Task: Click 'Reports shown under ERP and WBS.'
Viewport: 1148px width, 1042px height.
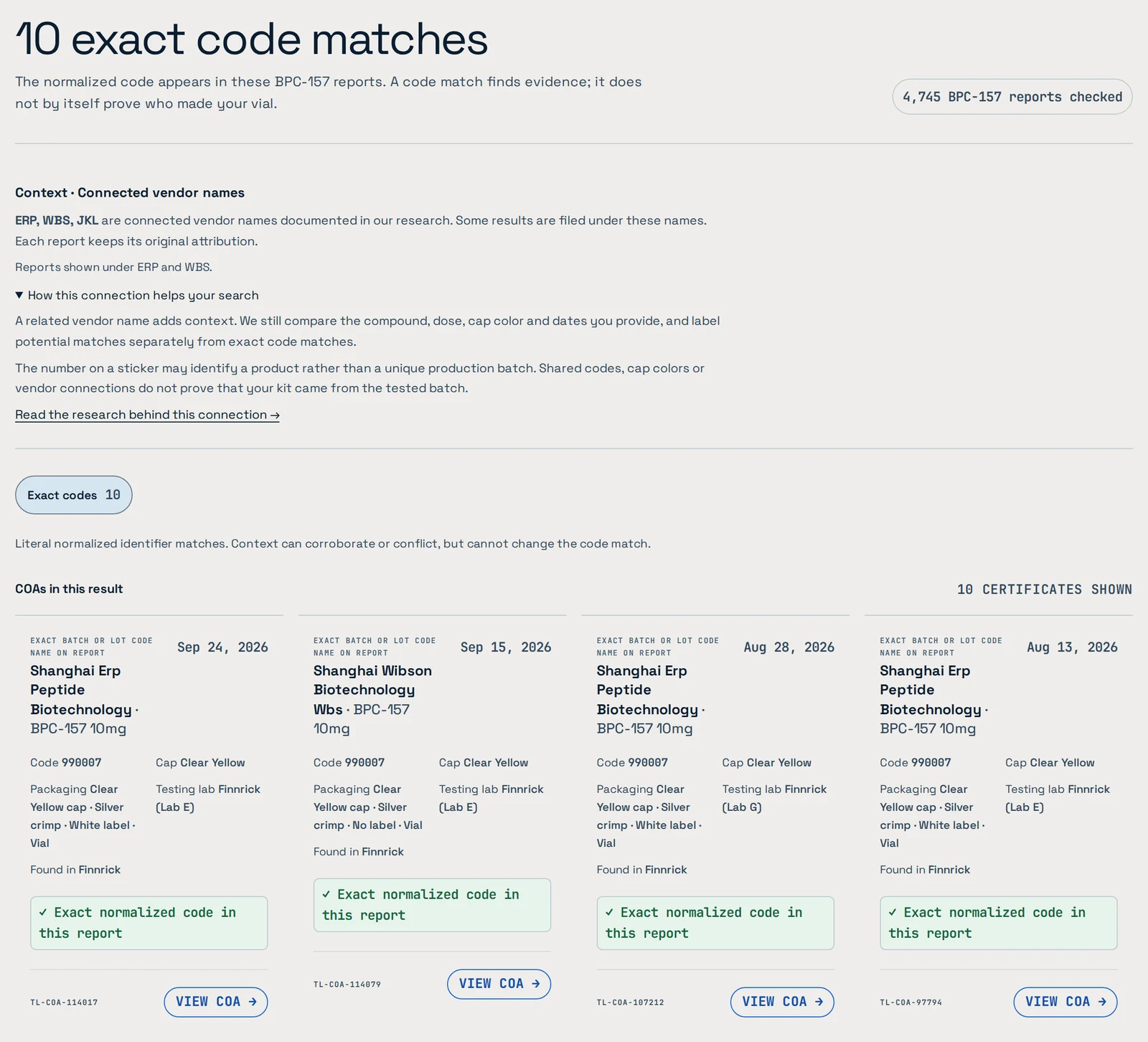Action: click(113, 267)
